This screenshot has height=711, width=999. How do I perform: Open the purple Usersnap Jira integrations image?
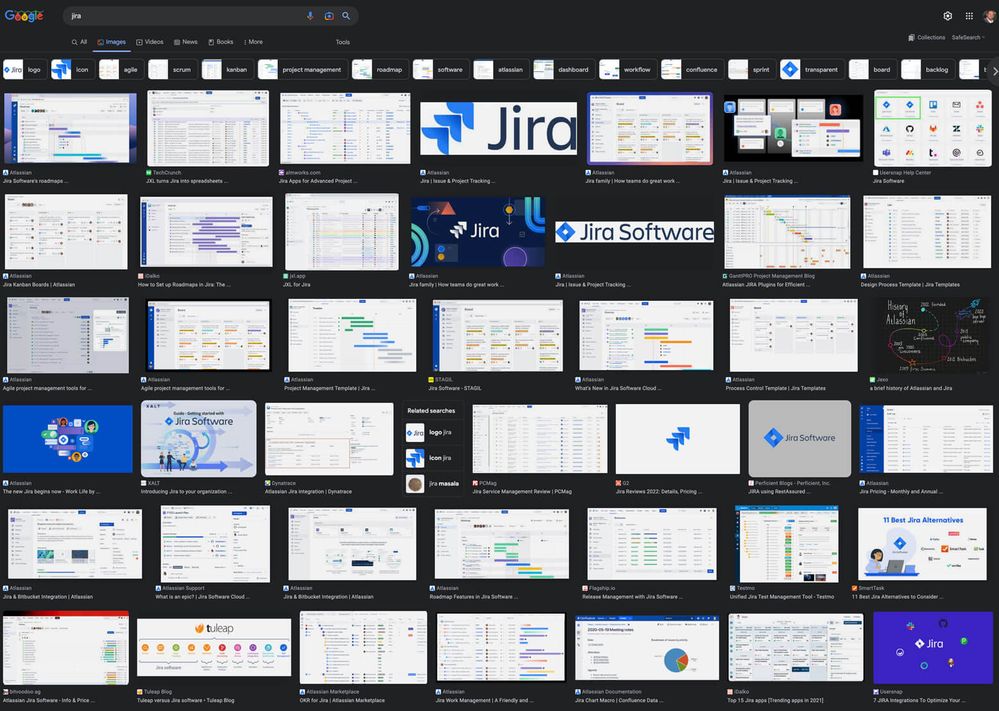933,647
